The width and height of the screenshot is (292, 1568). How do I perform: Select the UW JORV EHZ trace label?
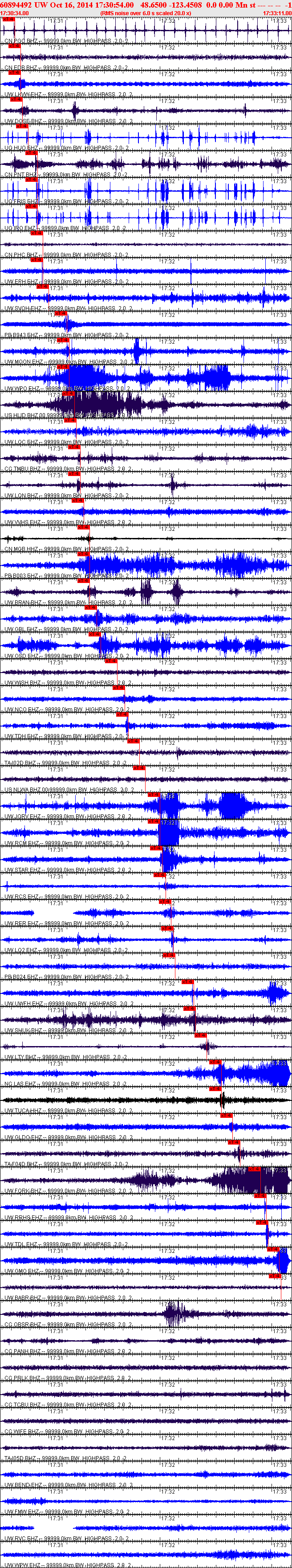pos(69,817)
